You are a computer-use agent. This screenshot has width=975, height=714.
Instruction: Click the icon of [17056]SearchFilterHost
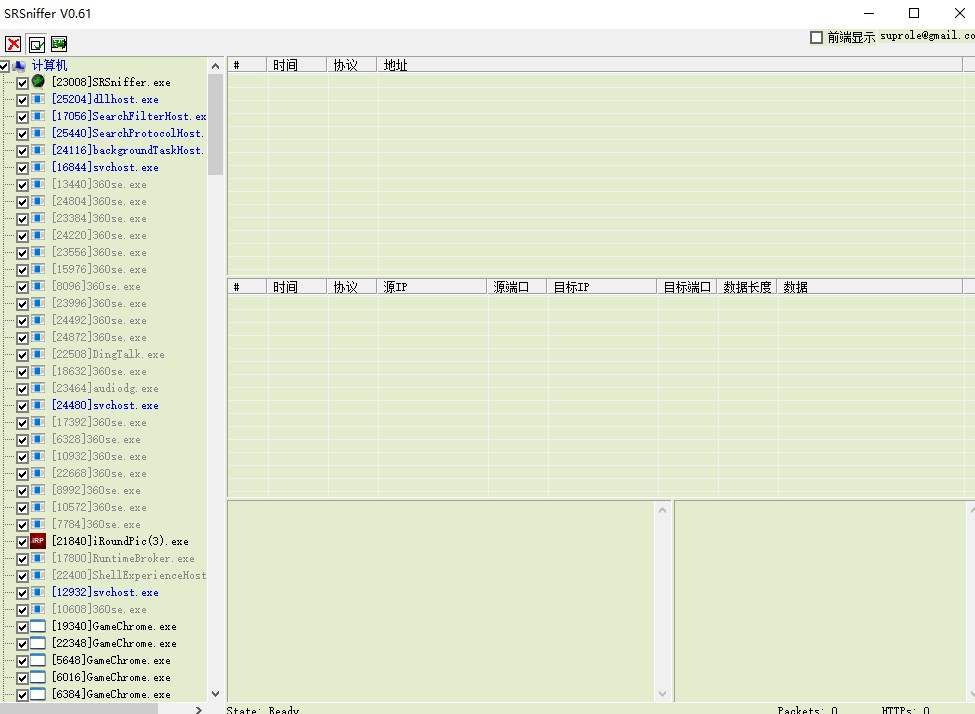(x=38, y=116)
